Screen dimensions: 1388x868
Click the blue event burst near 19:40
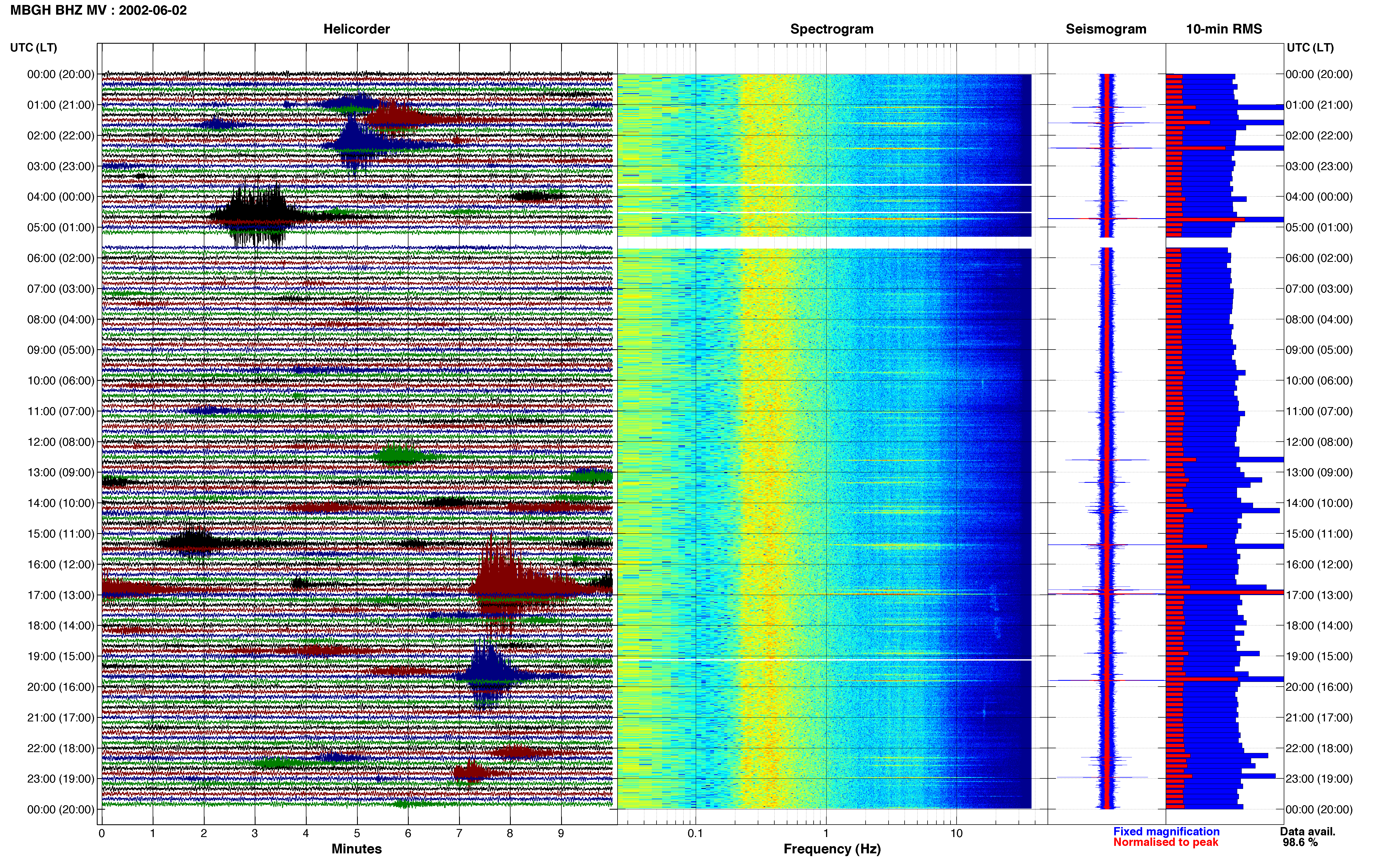[488, 674]
